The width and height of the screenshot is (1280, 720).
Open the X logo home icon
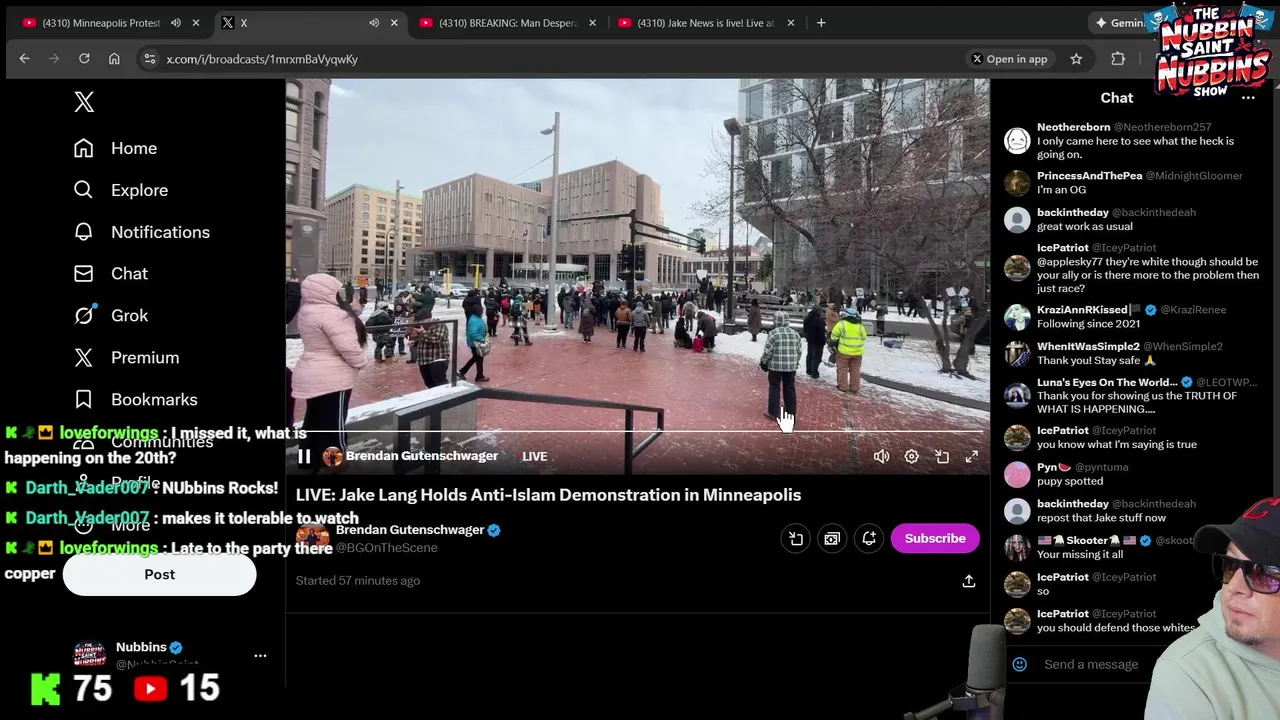pos(84,102)
